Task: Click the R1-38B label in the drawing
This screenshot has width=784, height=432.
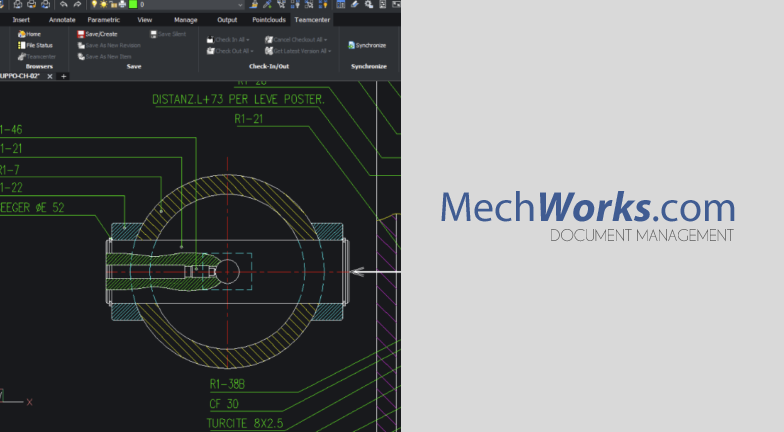Action: [227, 384]
